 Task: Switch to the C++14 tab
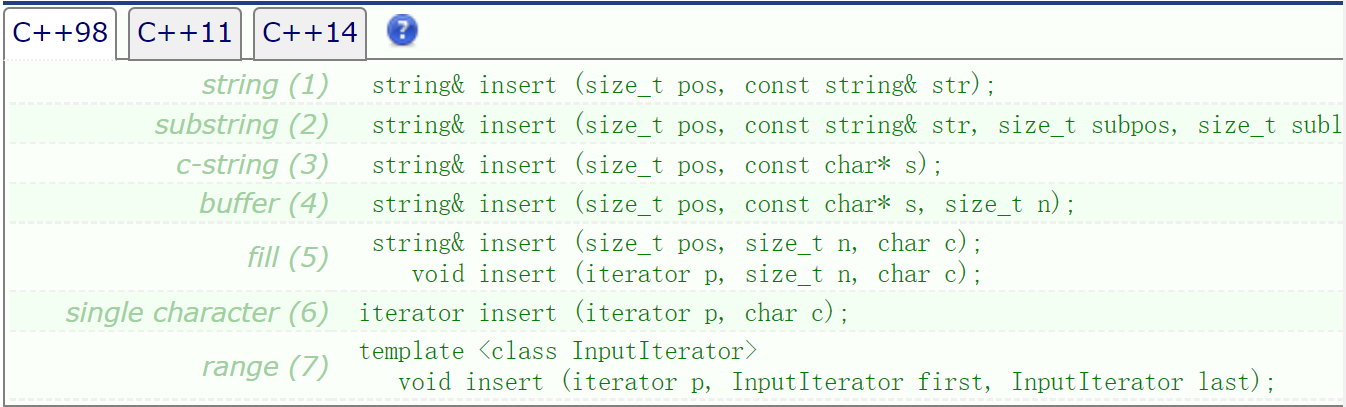click(x=310, y=33)
